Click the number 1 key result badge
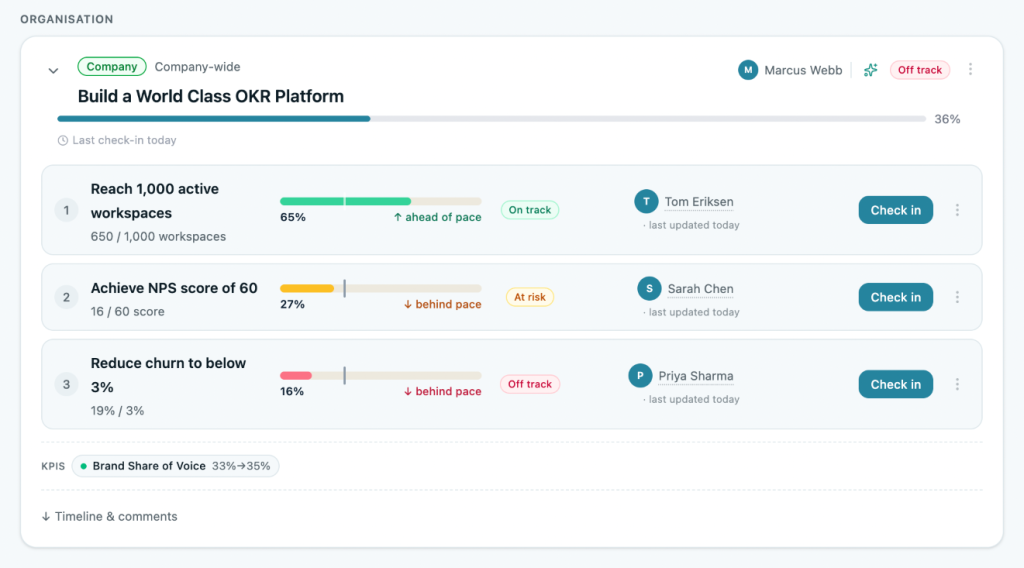 tap(66, 210)
